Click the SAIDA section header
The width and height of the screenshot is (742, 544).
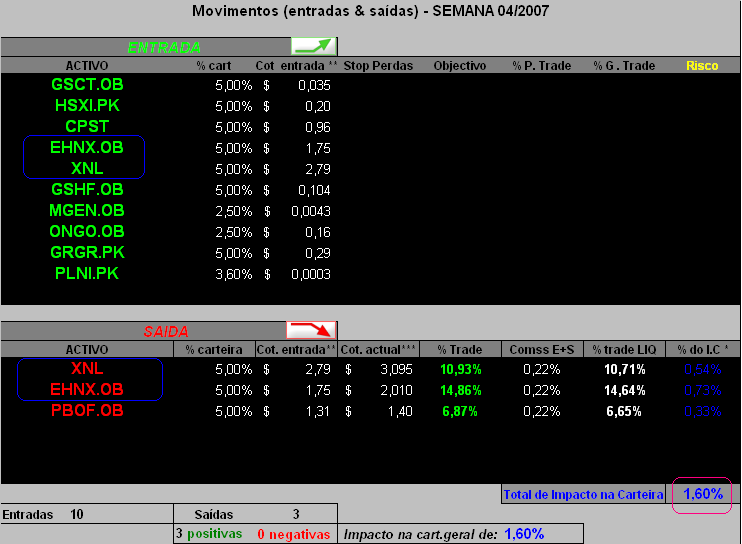point(166,331)
